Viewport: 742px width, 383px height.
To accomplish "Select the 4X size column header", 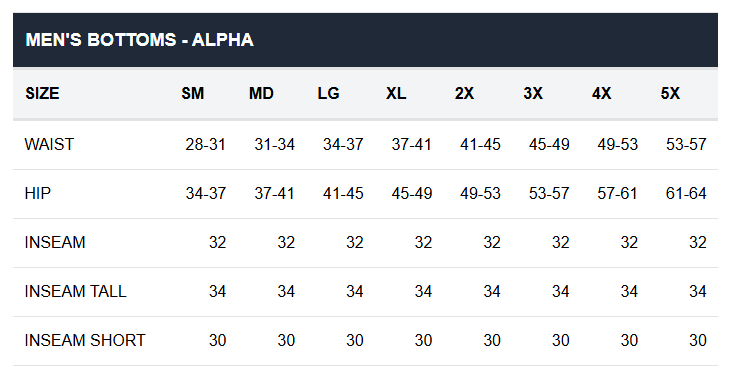I will (x=601, y=93).
